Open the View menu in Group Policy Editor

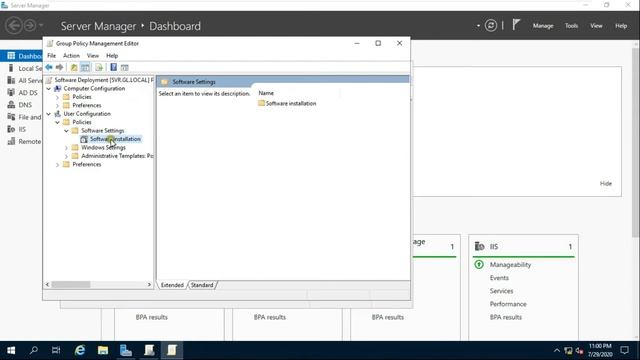click(93, 56)
